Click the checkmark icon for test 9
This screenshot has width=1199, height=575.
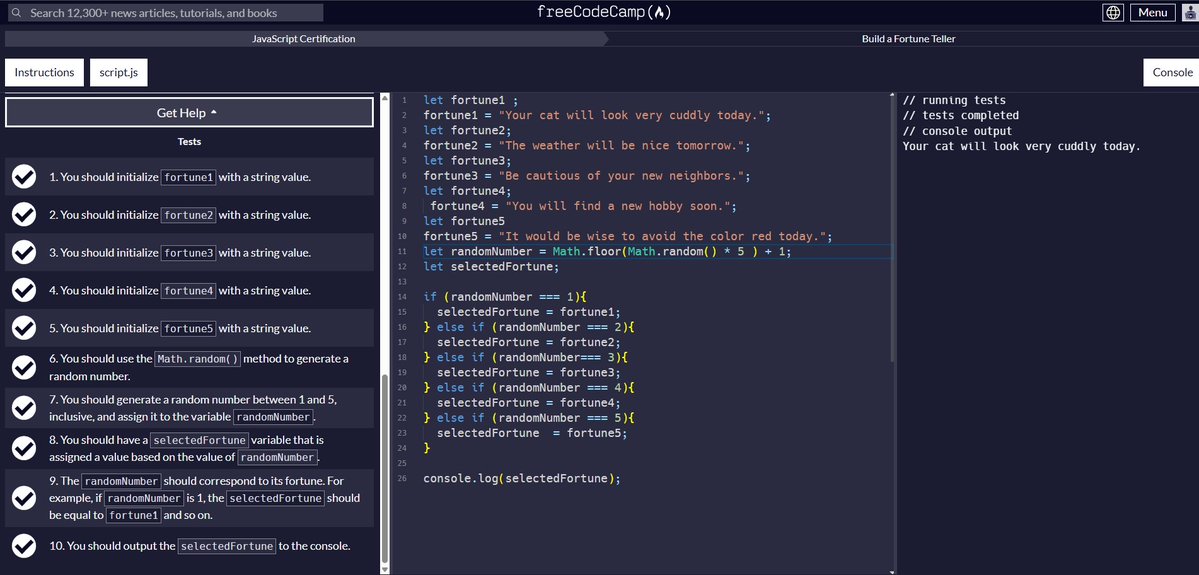tap(24, 498)
